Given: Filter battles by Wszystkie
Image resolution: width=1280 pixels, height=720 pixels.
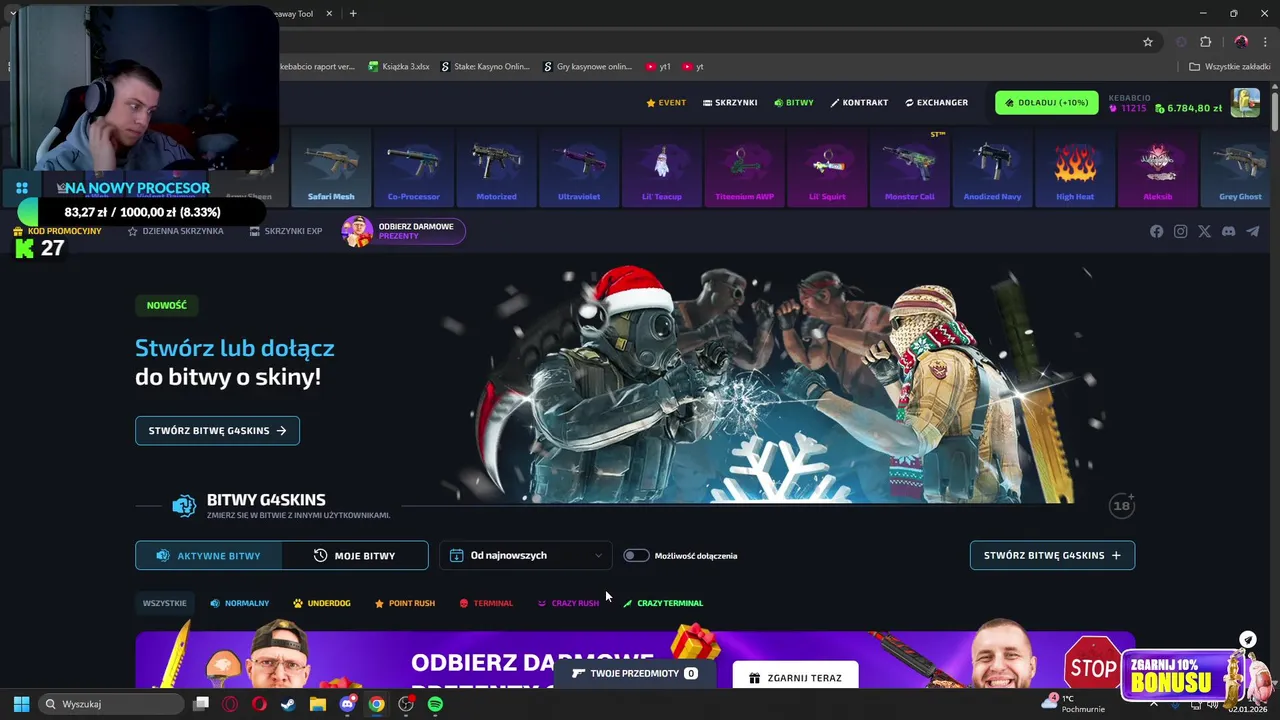Looking at the screenshot, I should [165, 603].
